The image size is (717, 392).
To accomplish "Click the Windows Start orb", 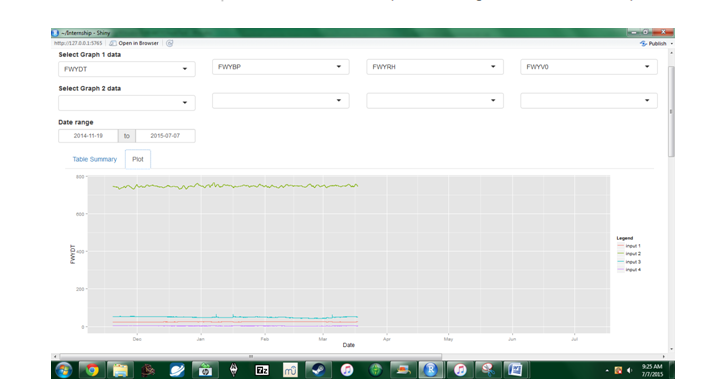I will point(64,370).
